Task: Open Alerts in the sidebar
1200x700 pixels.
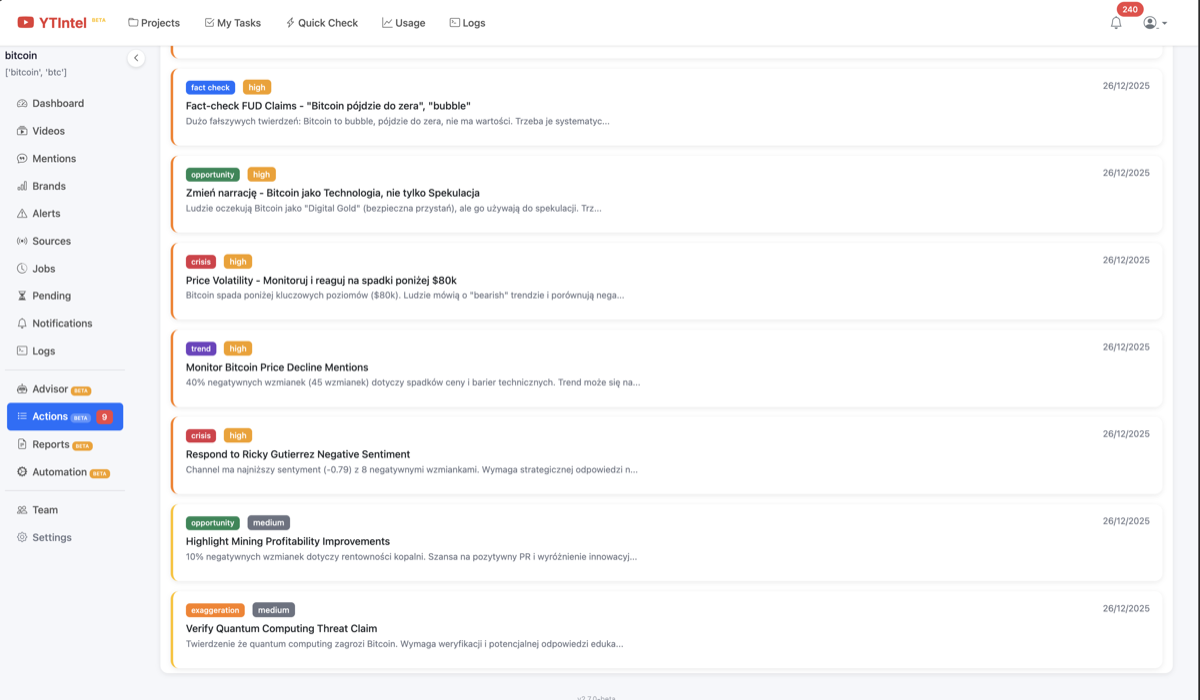Action: [x=46, y=214]
